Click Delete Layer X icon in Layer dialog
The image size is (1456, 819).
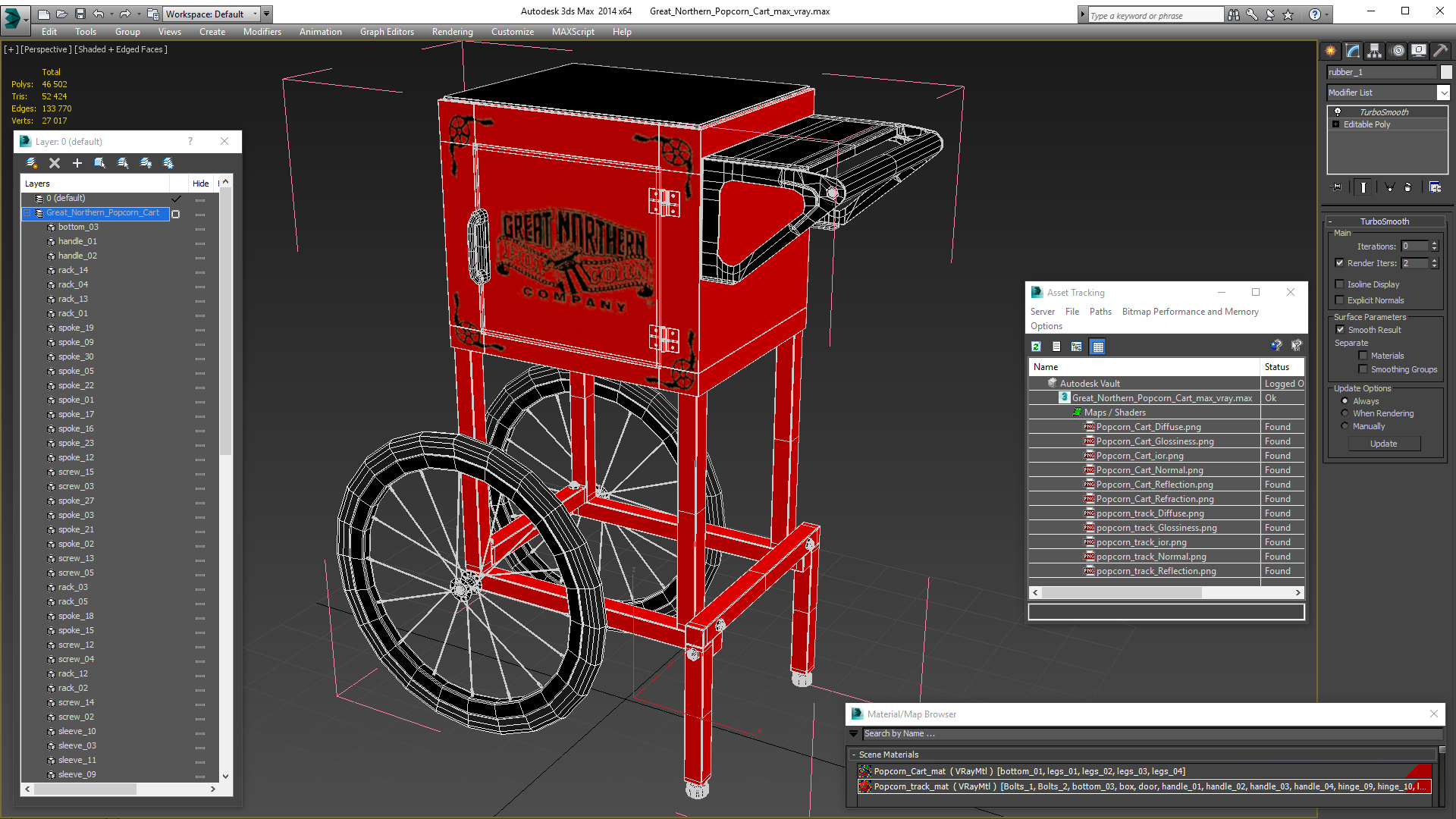(55, 163)
